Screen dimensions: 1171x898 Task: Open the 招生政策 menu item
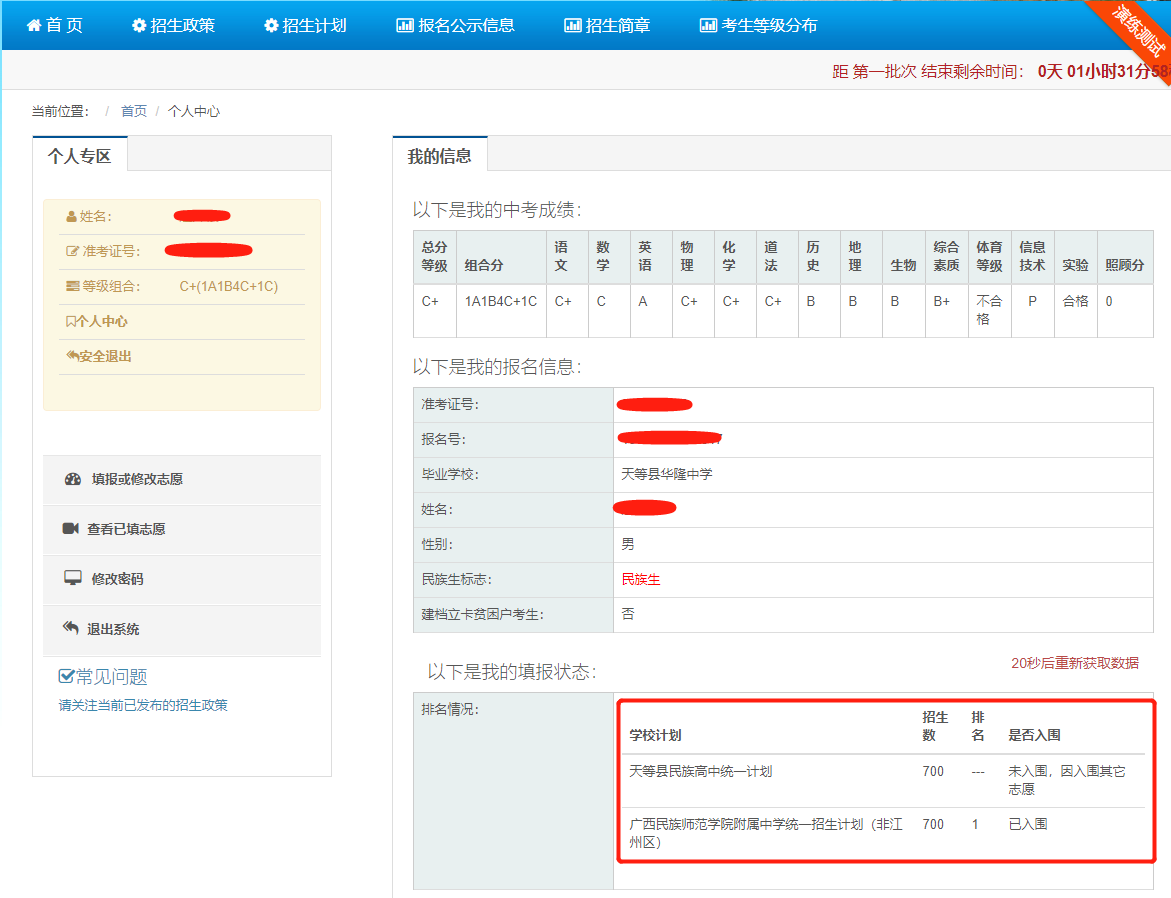click(182, 25)
